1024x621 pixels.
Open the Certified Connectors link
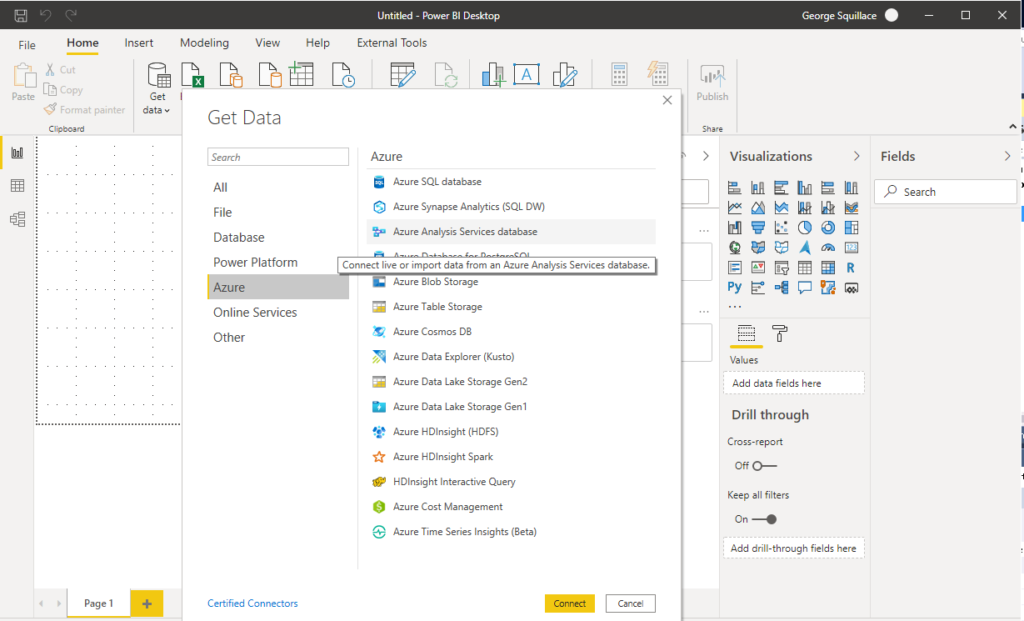(x=252, y=603)
